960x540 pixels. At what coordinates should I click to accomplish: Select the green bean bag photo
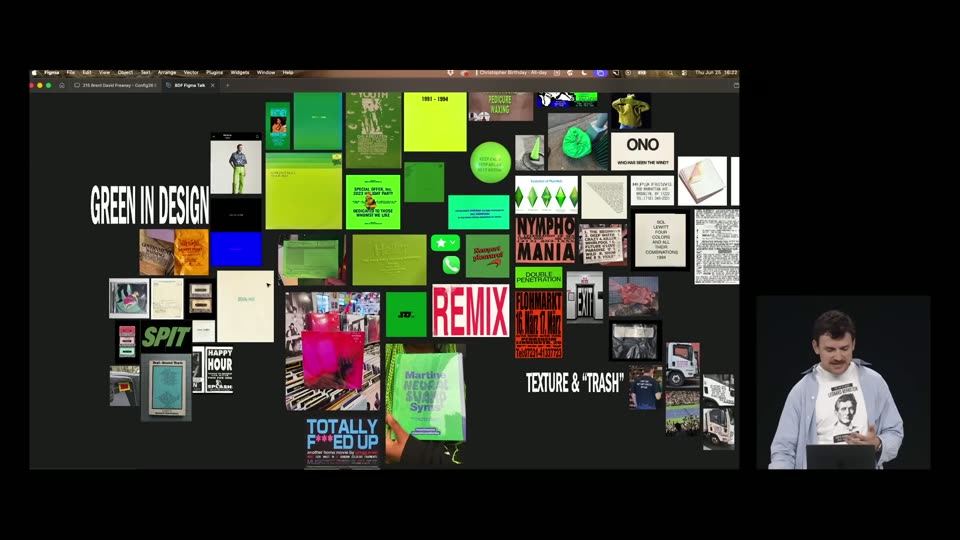577,141
